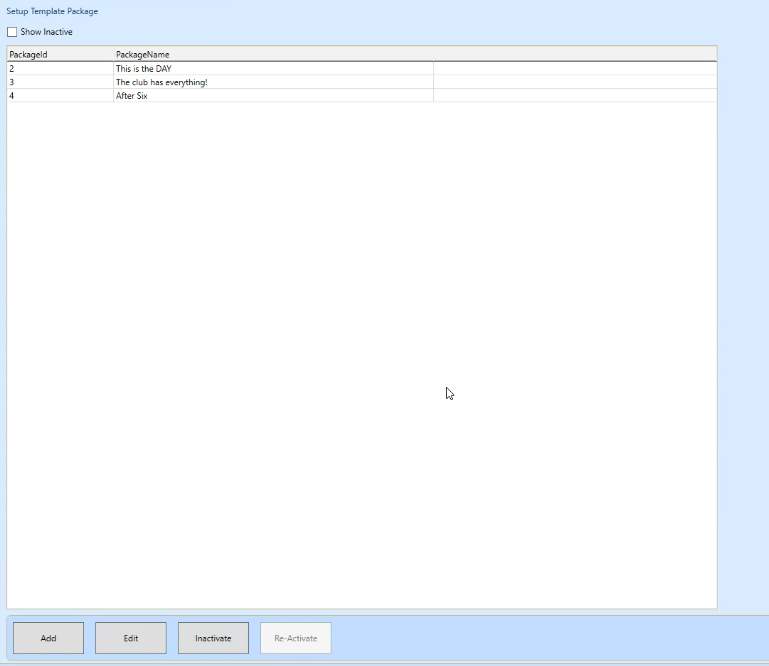Select the 'After Six' package row
The width and height of the screenshot is (769, 666).
[362, 96]
